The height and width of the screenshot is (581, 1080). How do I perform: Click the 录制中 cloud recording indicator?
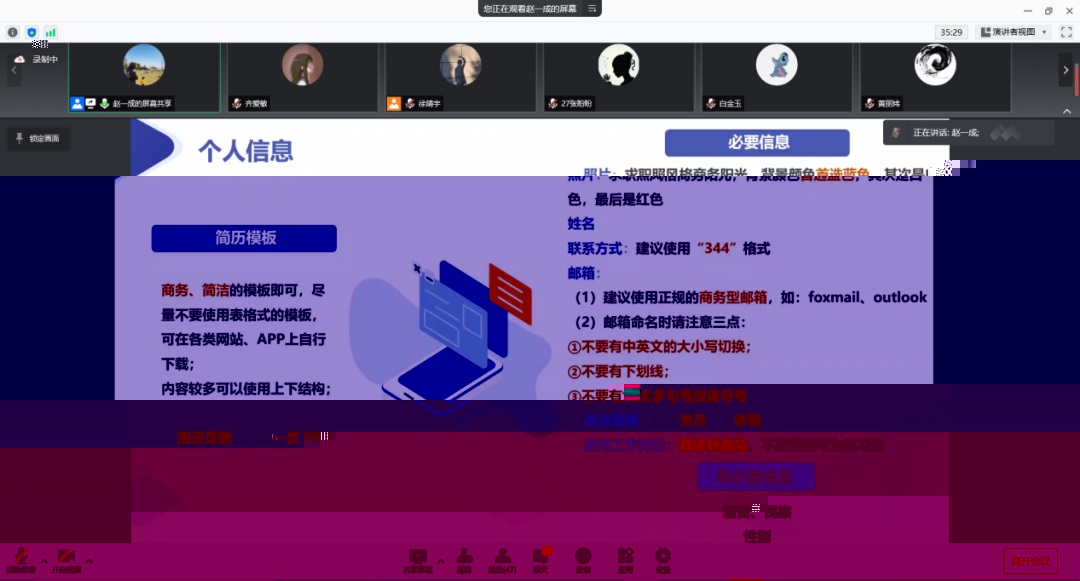(37, 59)
